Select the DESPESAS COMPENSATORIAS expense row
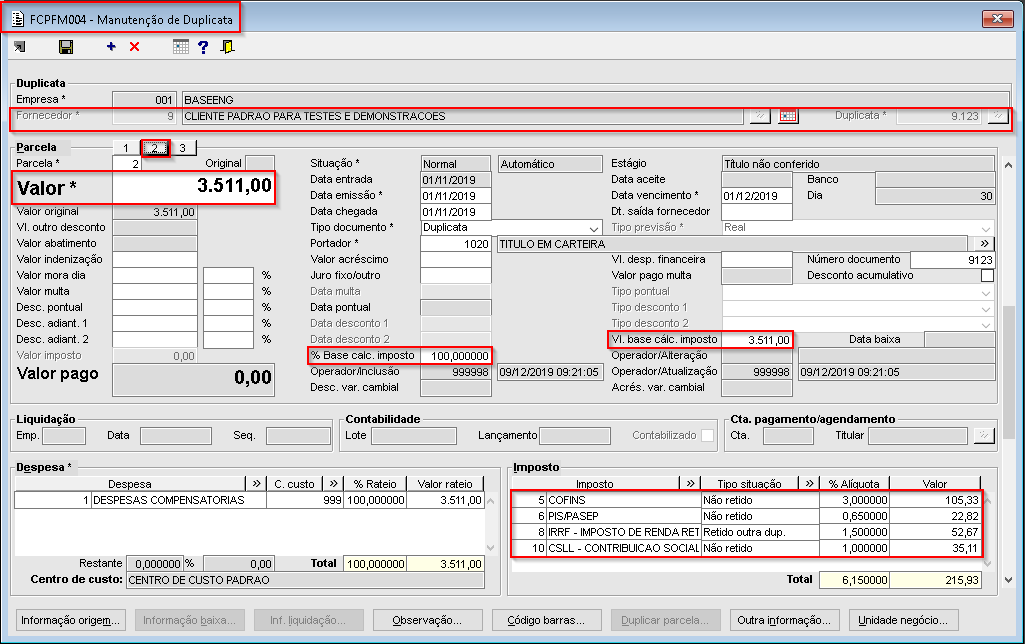The image size is (1025, 644). (249, 500)
